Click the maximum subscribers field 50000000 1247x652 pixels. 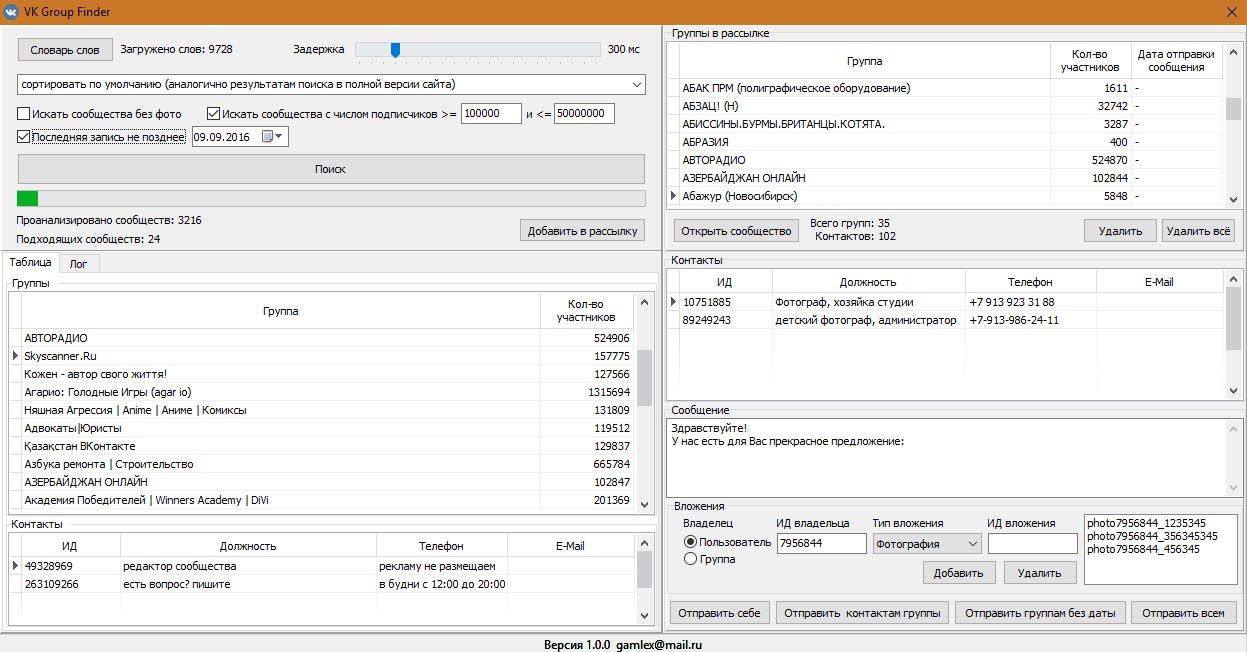(584, 114)
